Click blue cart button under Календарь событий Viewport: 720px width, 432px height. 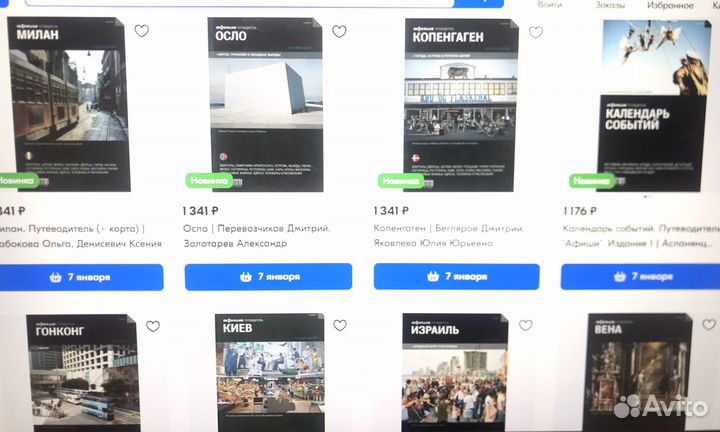[640, 276]
